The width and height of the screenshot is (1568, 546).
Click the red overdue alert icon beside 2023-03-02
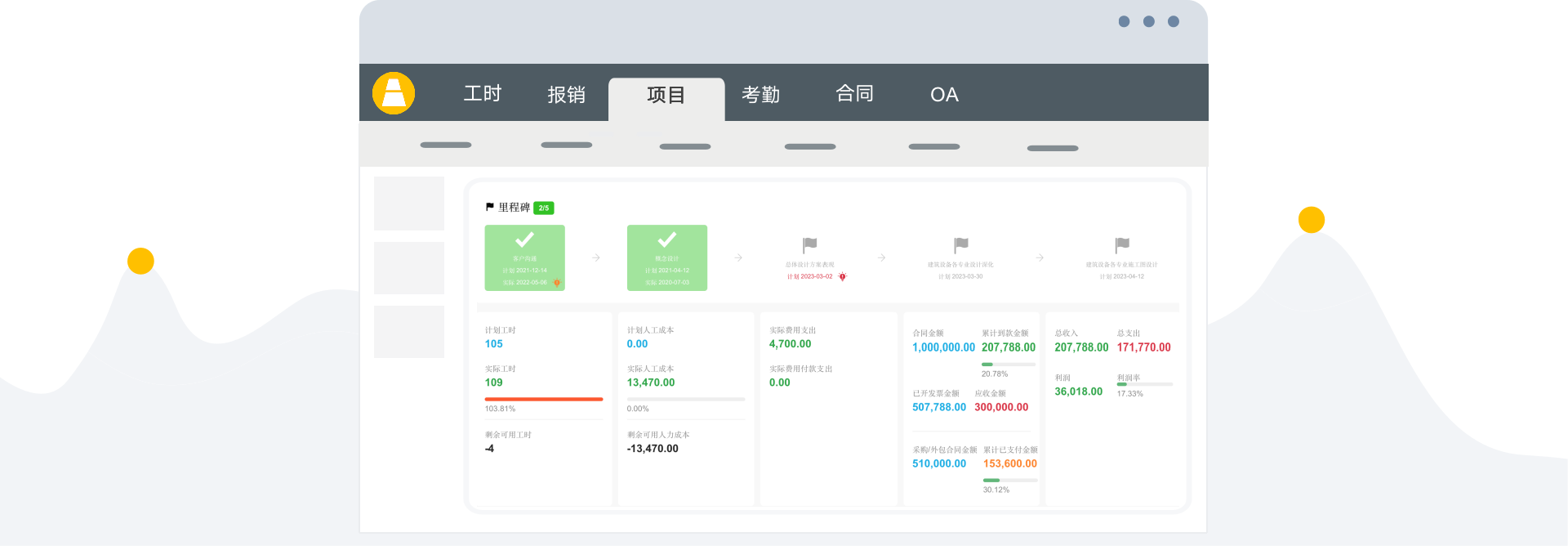tap(843, 276)
